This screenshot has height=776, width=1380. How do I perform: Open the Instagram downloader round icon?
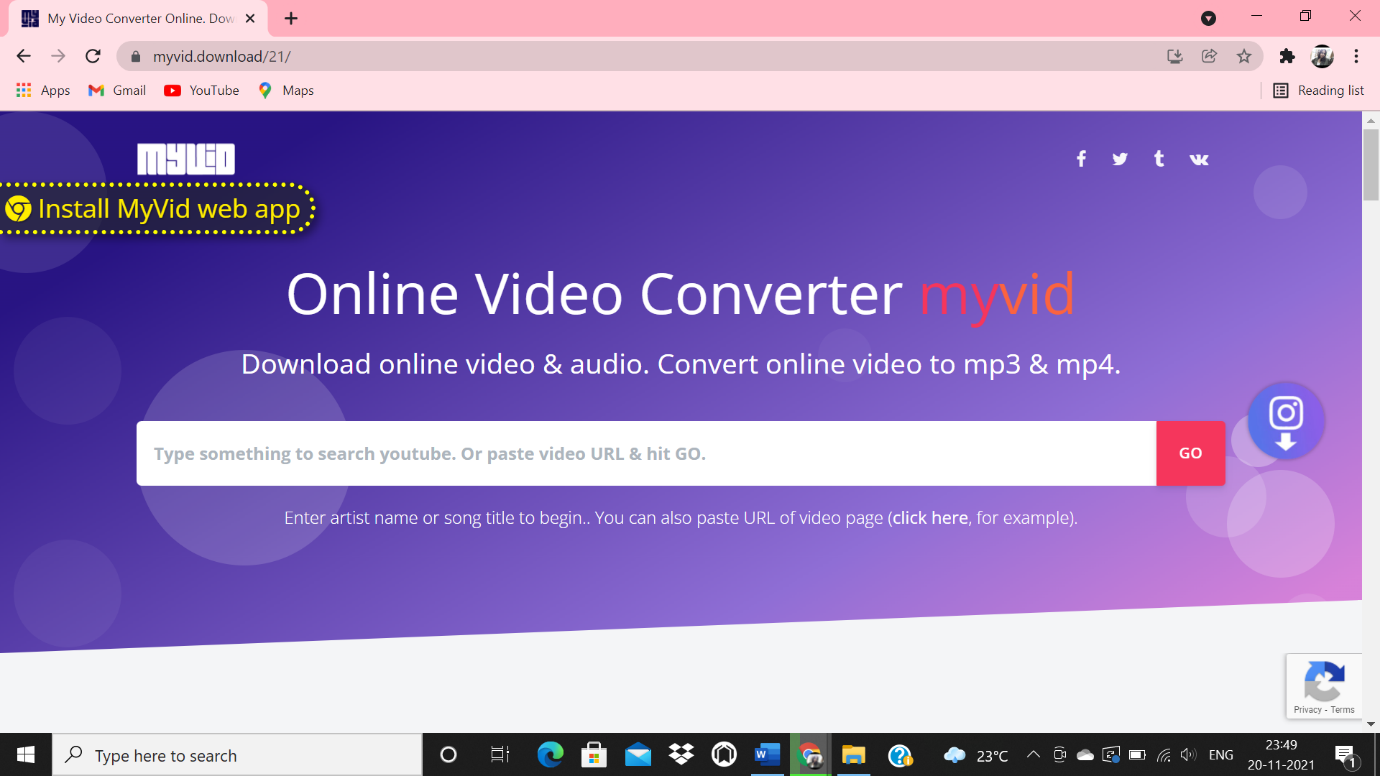[1286, 421]
